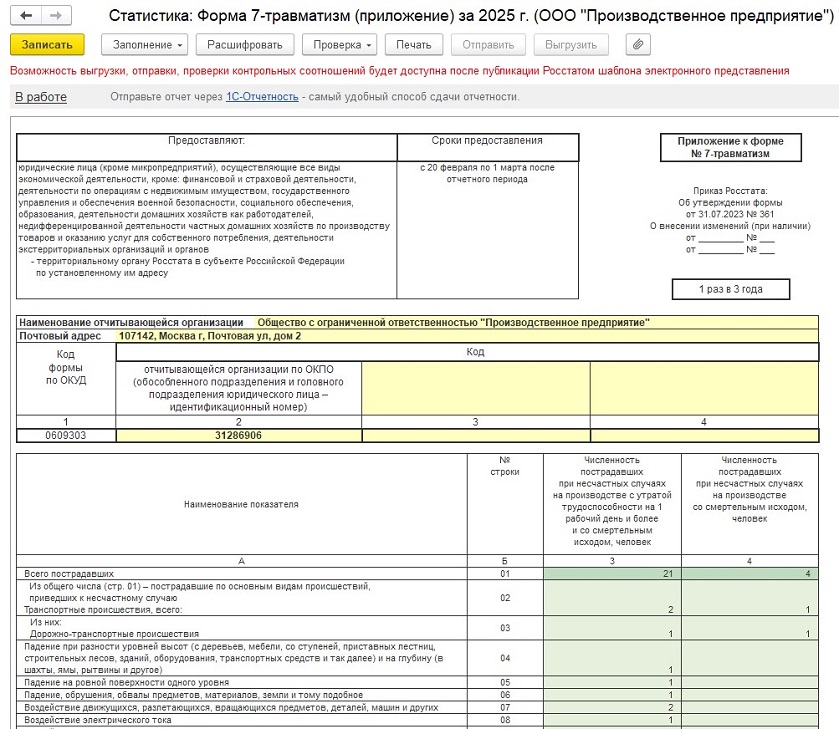Click the Приложение к форме № 7-травматизм box

coord(730,147)
